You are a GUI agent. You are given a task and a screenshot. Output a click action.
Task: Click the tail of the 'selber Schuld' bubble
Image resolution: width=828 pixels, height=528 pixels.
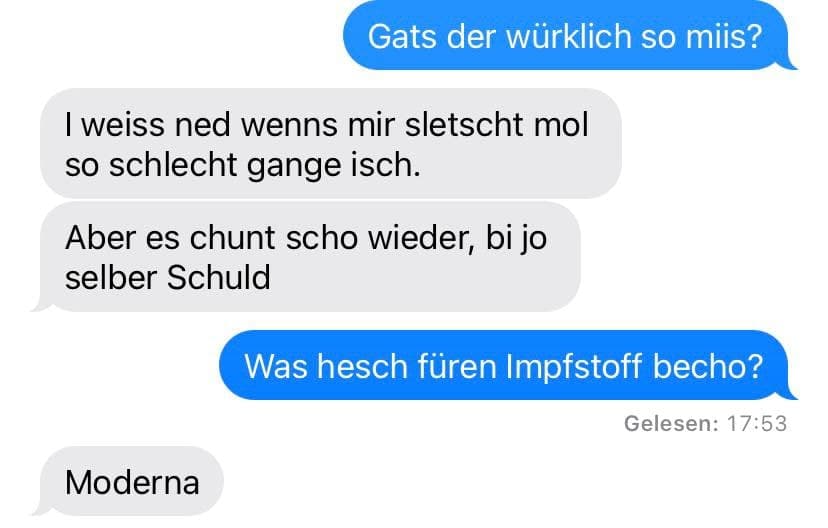coord(41,306)
